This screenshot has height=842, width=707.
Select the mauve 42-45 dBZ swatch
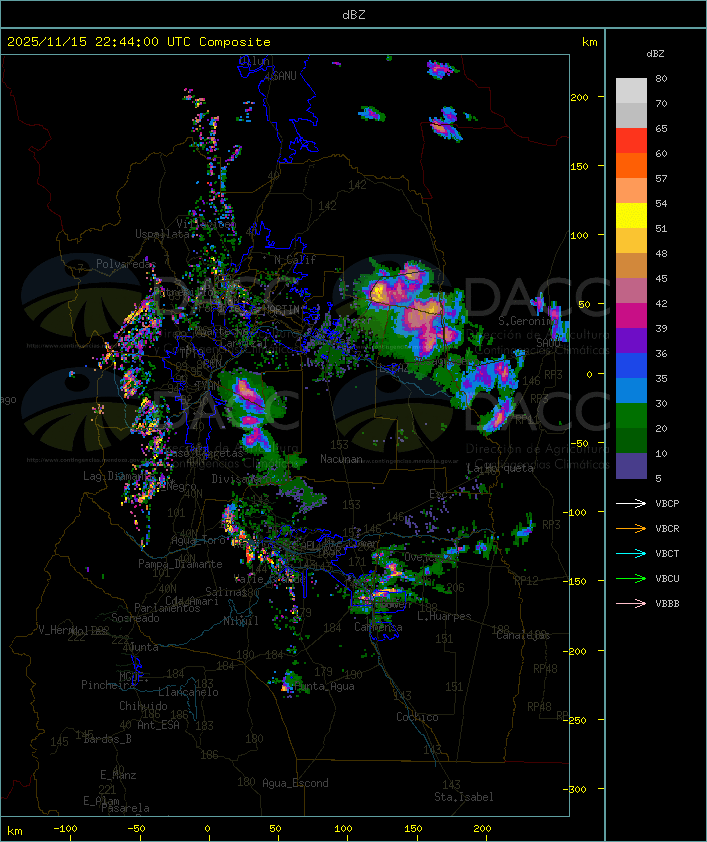631,291
